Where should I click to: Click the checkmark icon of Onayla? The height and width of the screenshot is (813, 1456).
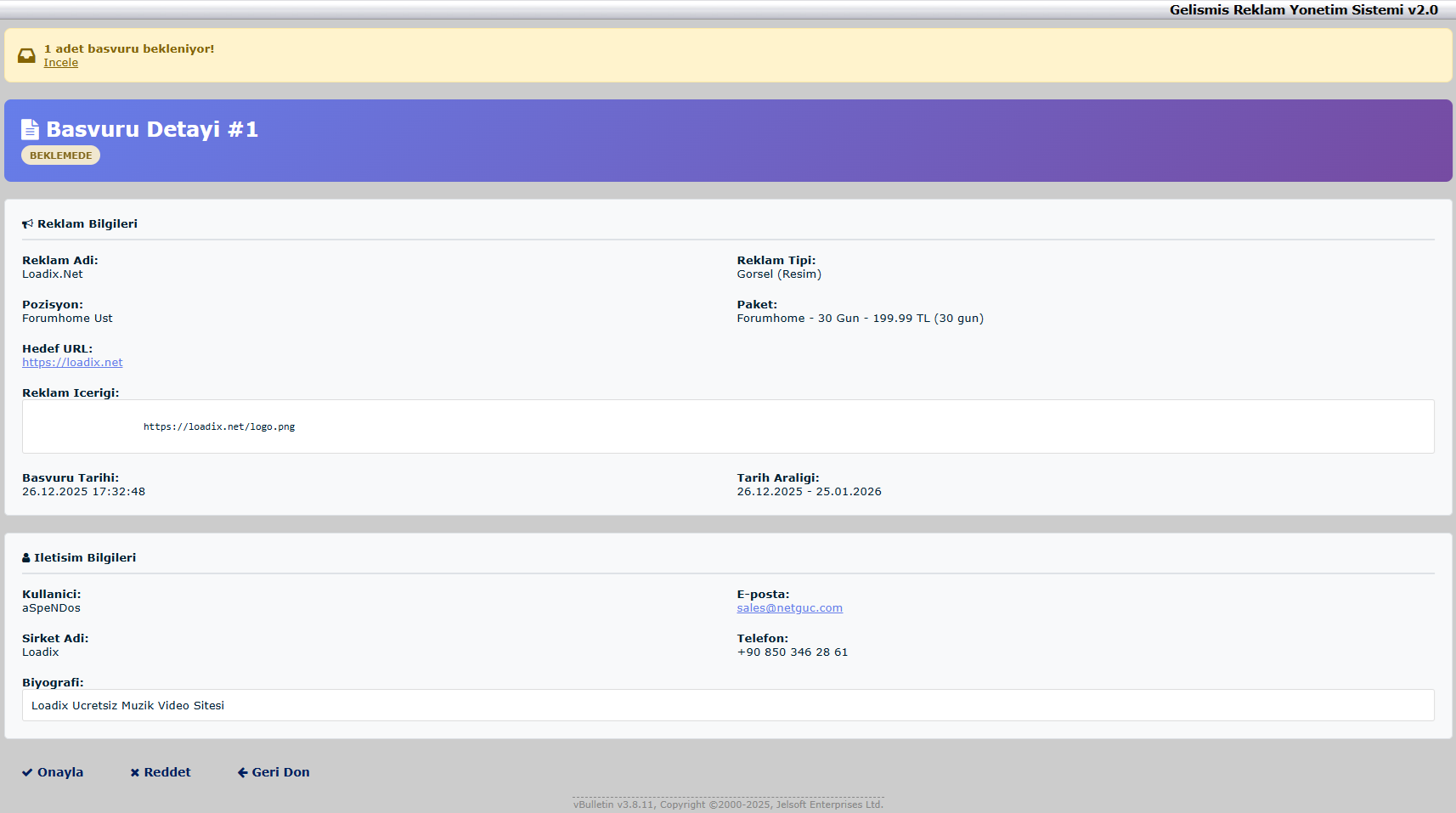click(27, 772)
